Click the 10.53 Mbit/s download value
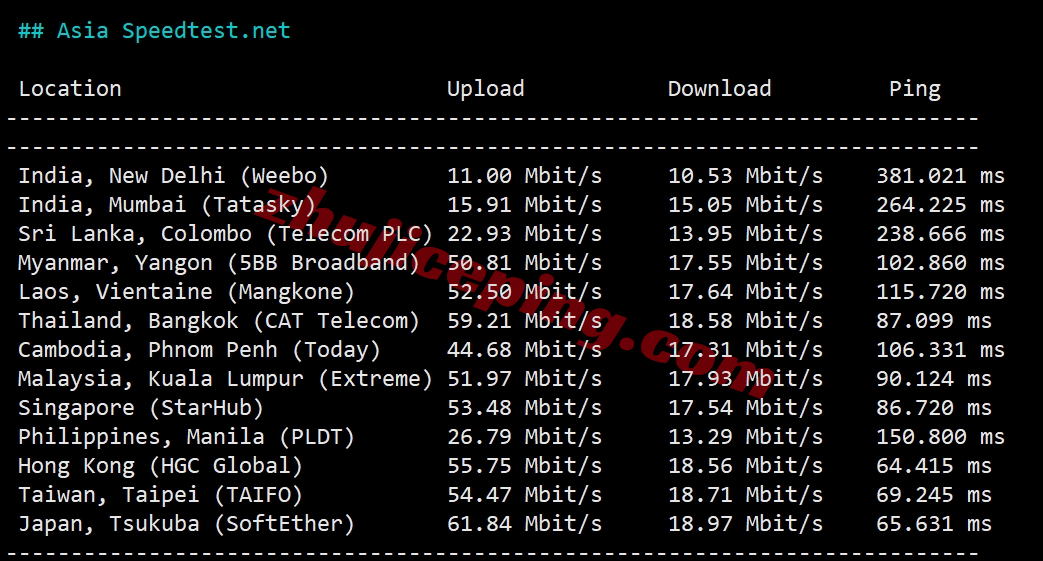1043x561 pixels. click(x=745, y=176)
